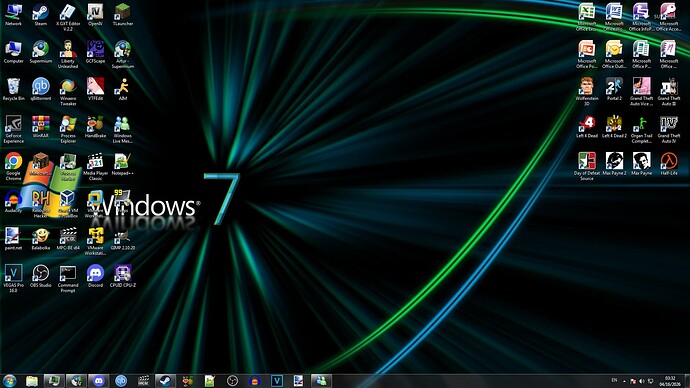
Task: Open OBS Studio from the taskbar
Action: 232,381
